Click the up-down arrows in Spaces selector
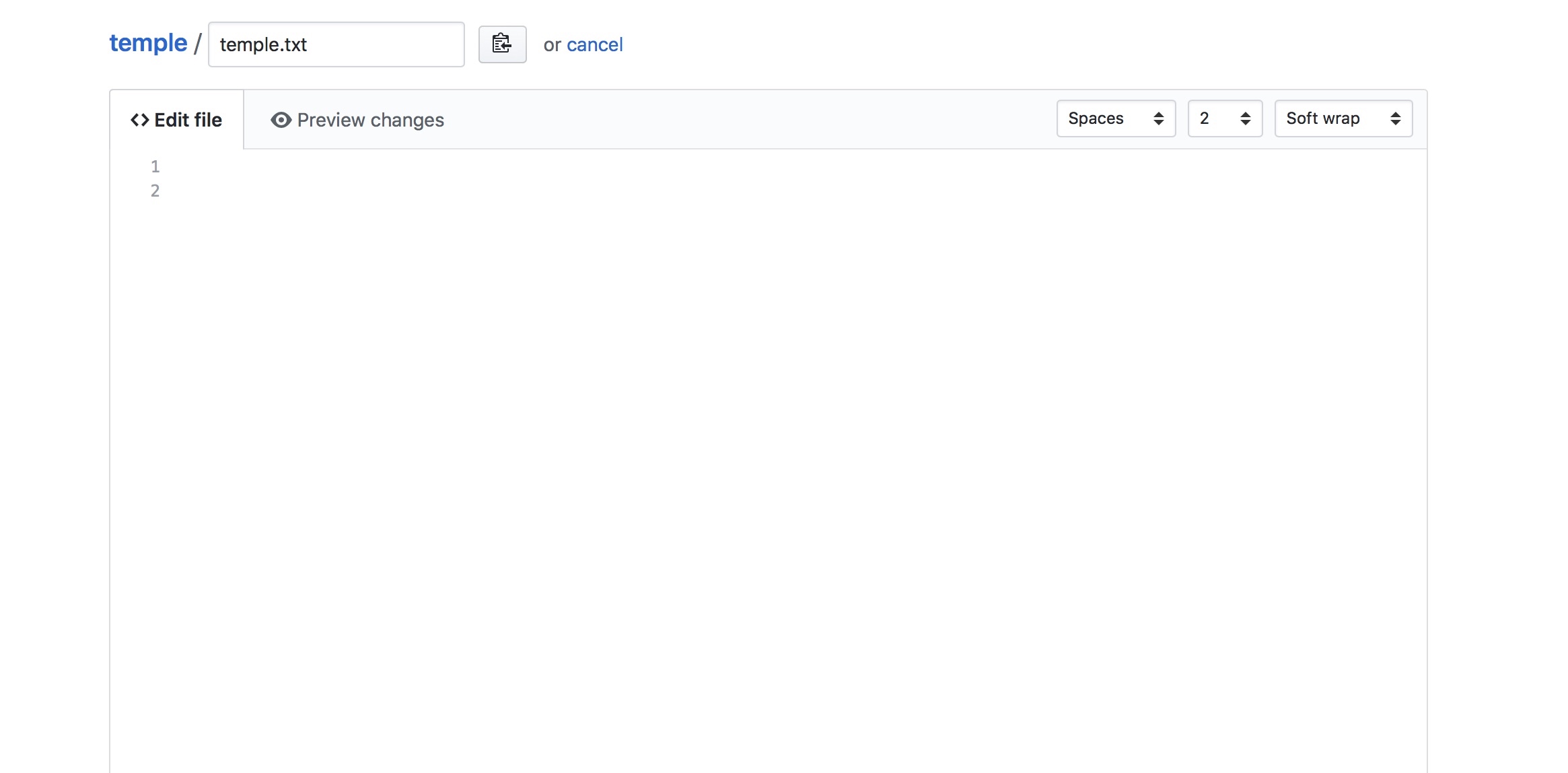The width and height of the screenshot is (1568, 773). pyautogui.click(x=1158, y=119)
